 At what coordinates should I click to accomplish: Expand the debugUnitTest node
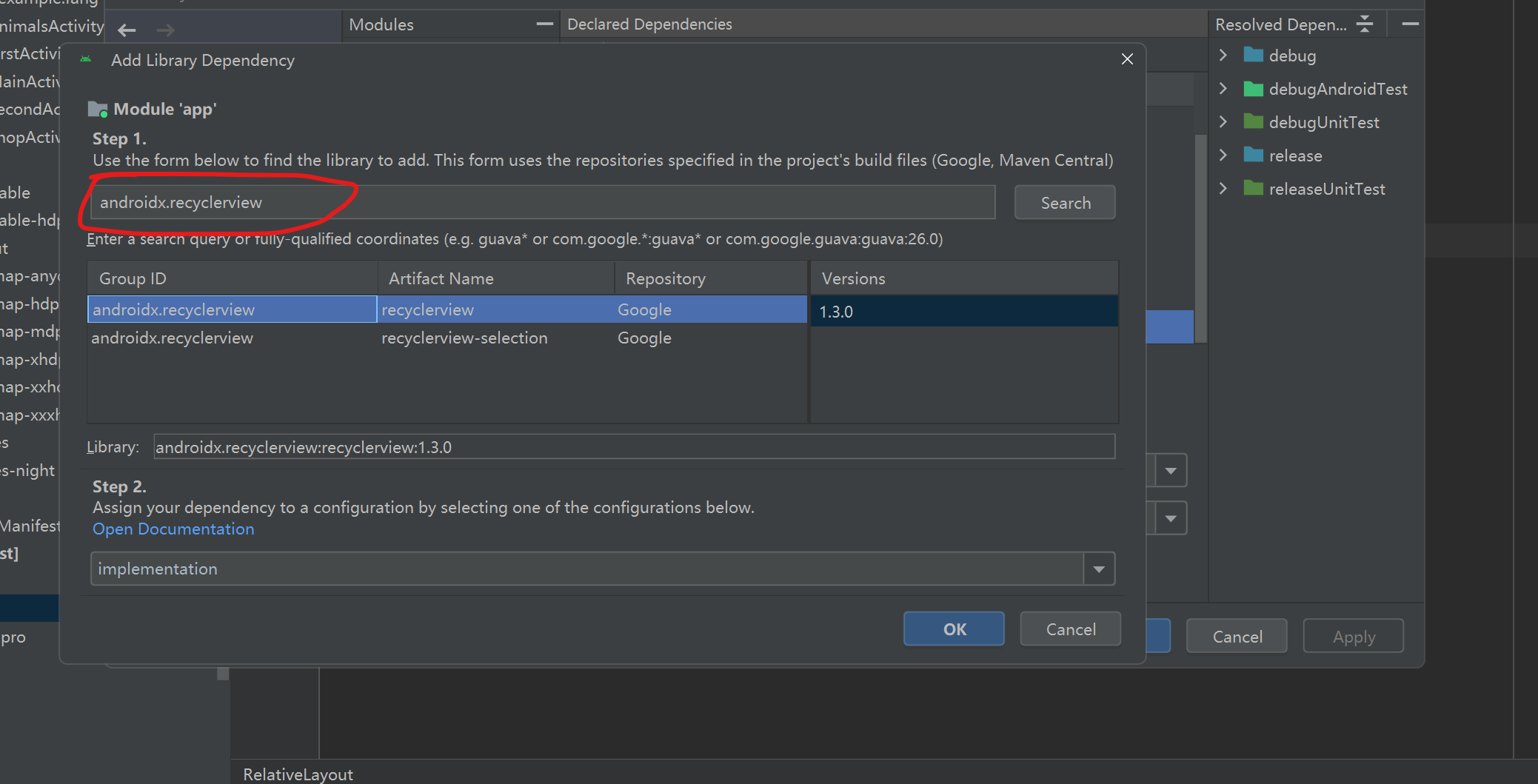point(1223,122)
